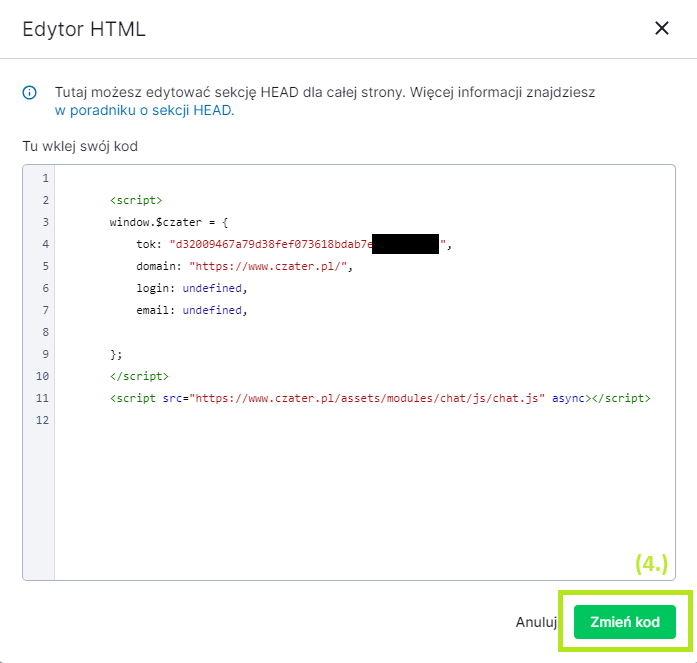Click the 'domain:' key on line 5
The height and width of the screenshot is (663, 697).
click(159, 266)
